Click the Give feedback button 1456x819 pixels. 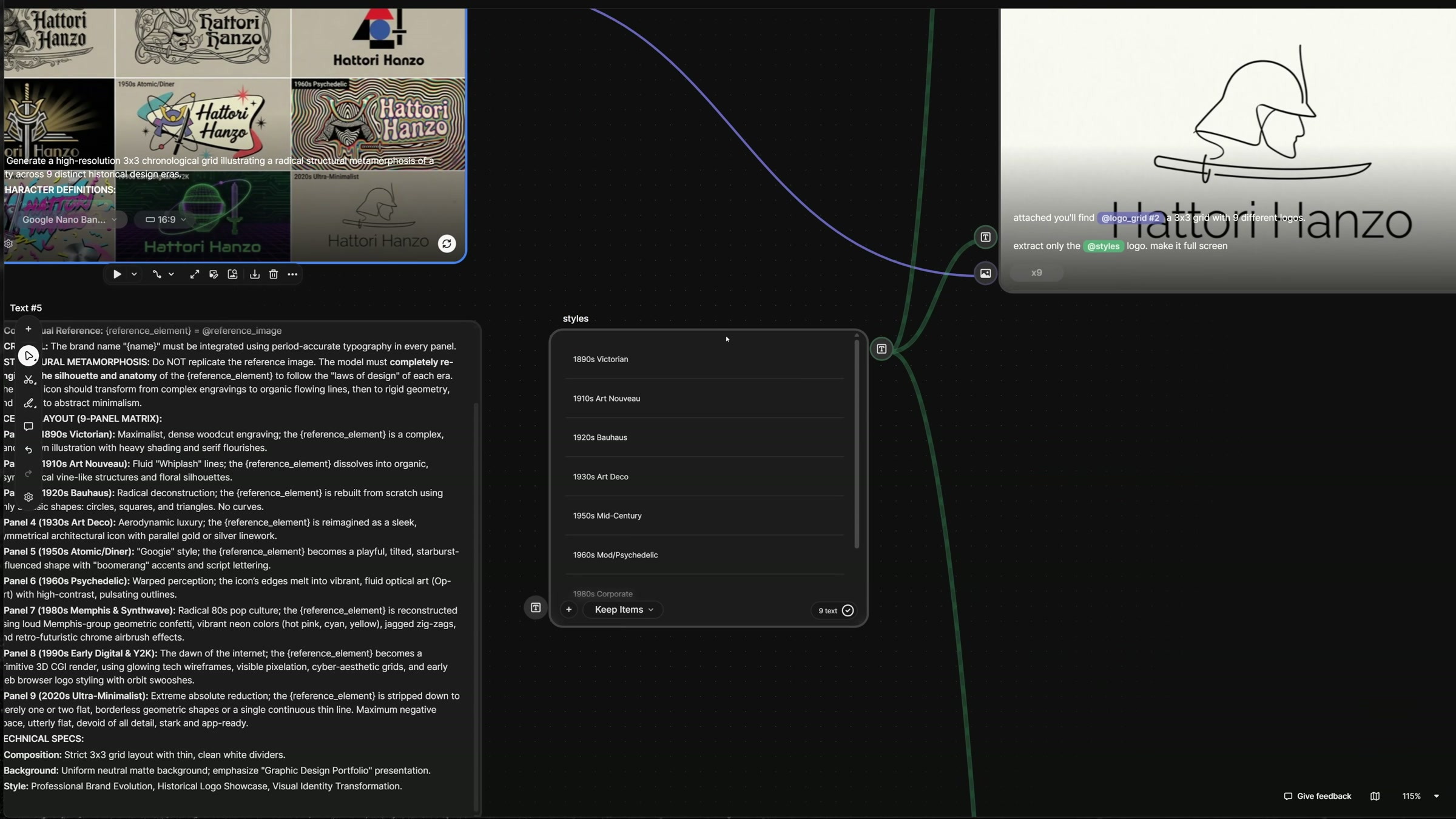pyautogui.click(x=1317, y=796)
